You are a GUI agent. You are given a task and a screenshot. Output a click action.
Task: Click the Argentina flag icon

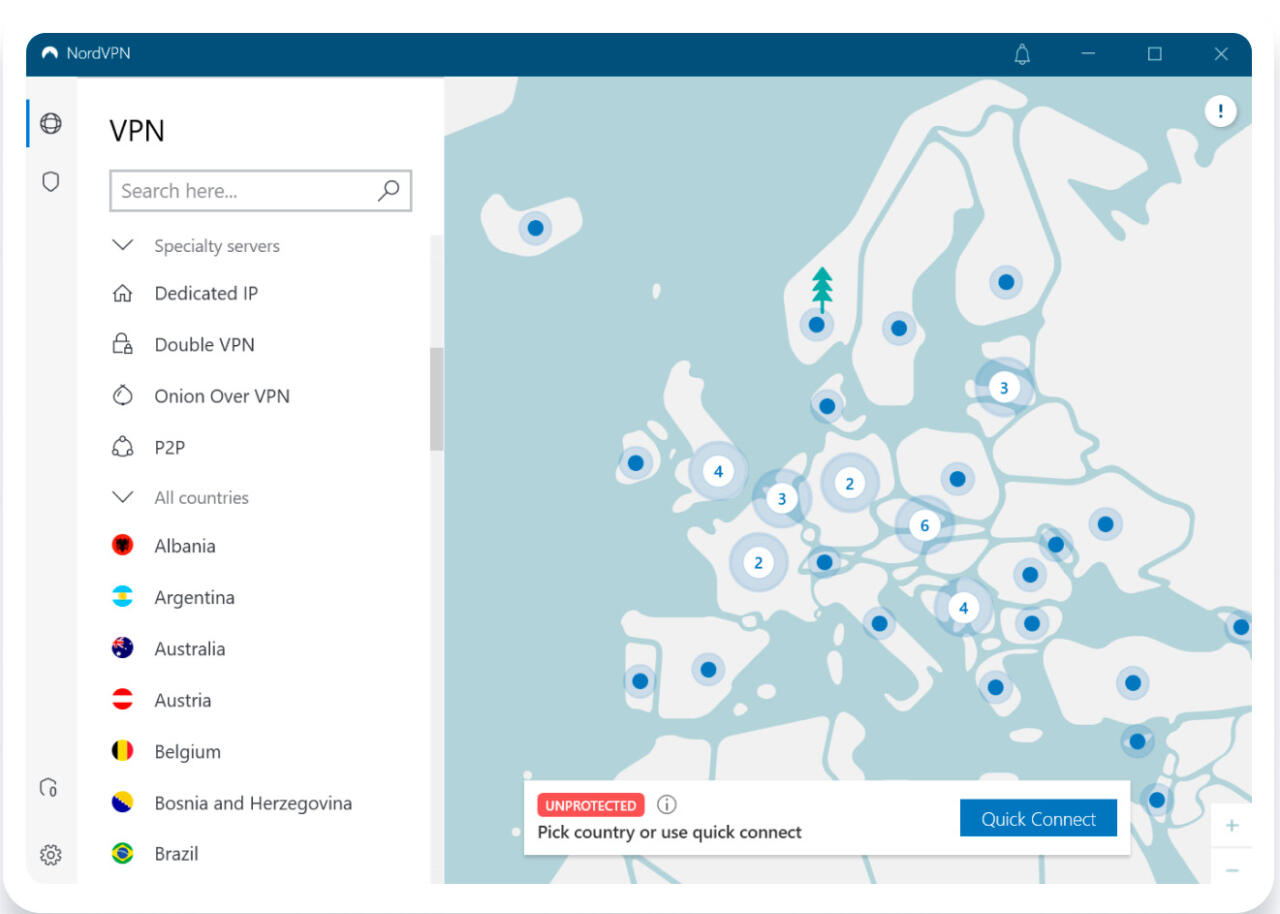click(122, 597)
